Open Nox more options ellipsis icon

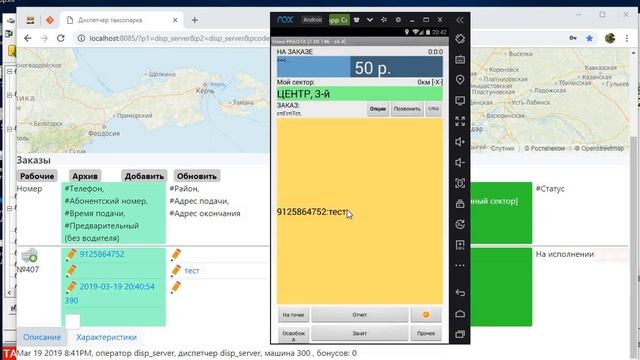pos(460,265)
